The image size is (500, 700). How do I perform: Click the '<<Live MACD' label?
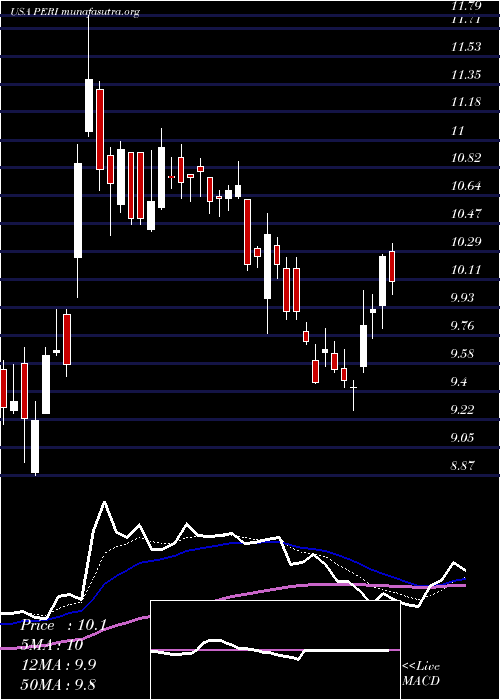(421, 673)
